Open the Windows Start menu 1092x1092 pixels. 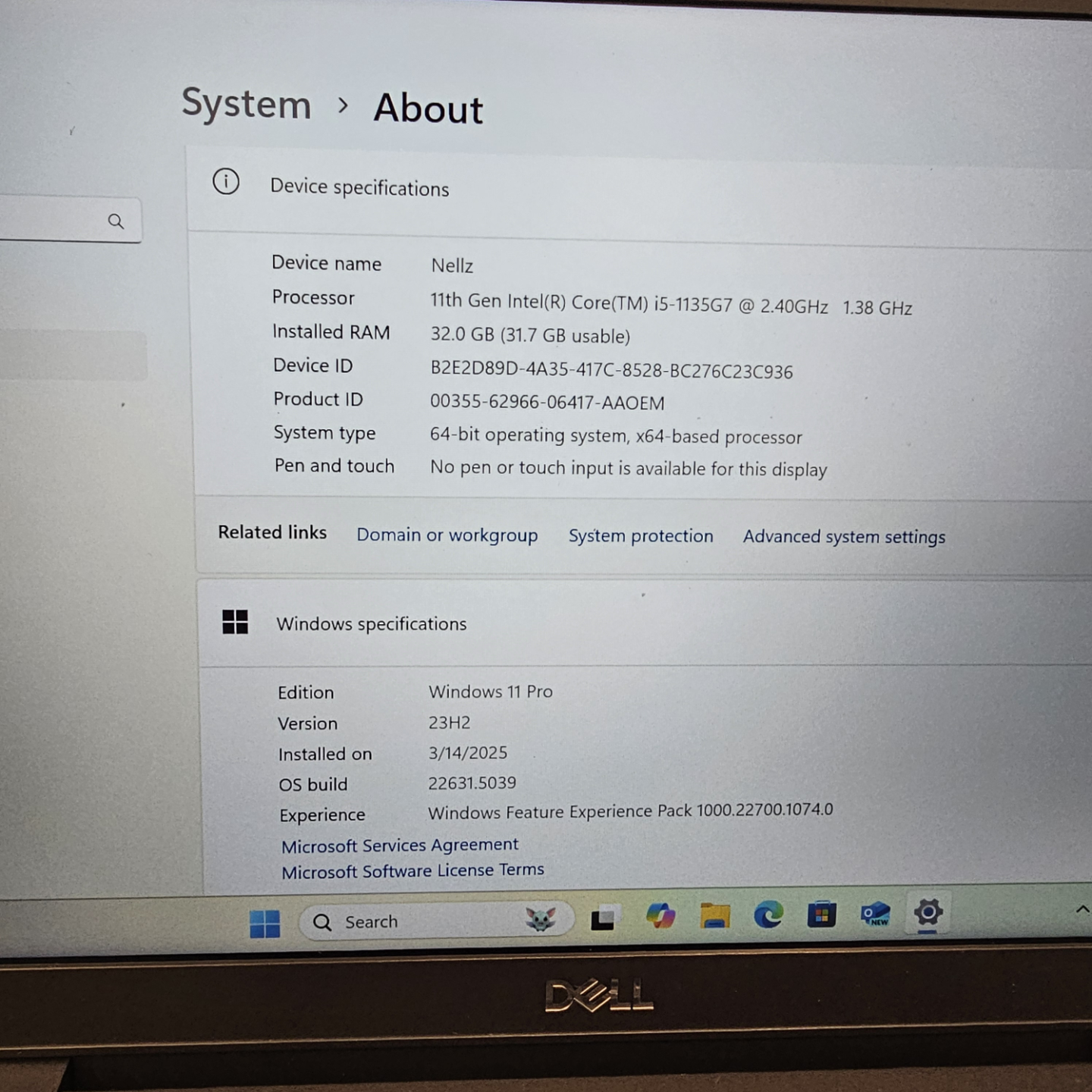coord(265,923)
